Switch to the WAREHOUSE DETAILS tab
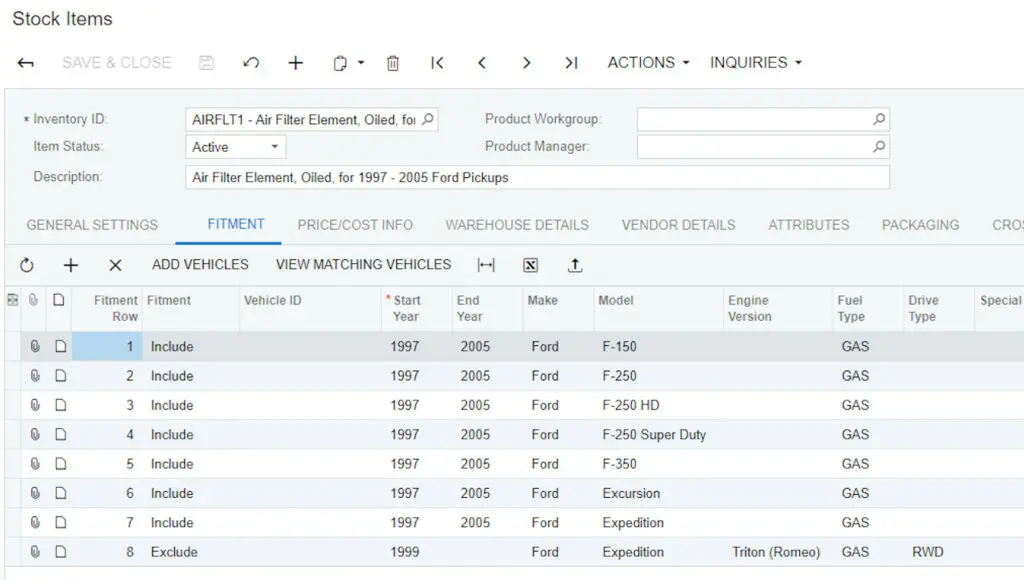This screenshot has height=580, width=1024. click(517, 225)
